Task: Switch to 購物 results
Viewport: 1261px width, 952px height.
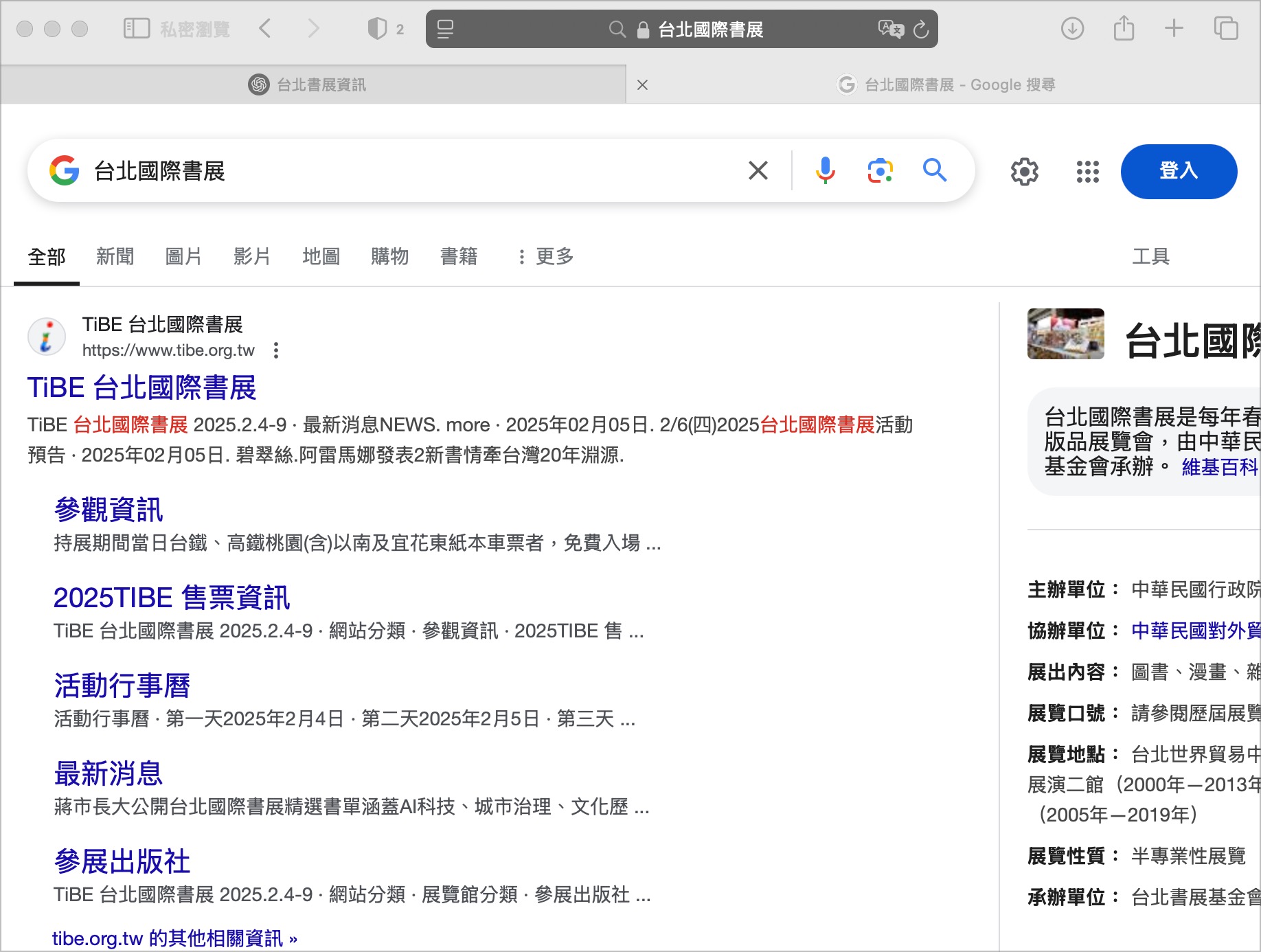Action: 390,256
